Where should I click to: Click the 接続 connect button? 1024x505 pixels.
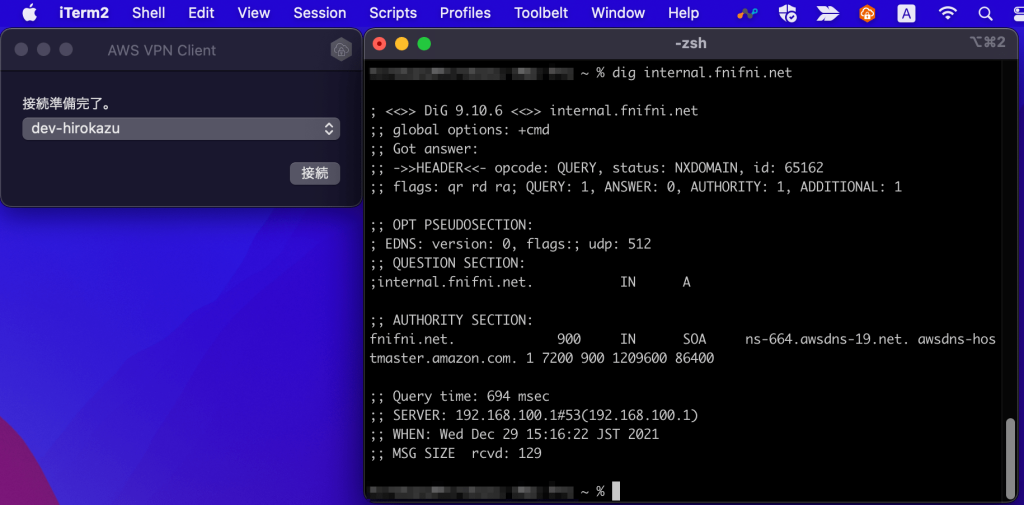point(315,173)
